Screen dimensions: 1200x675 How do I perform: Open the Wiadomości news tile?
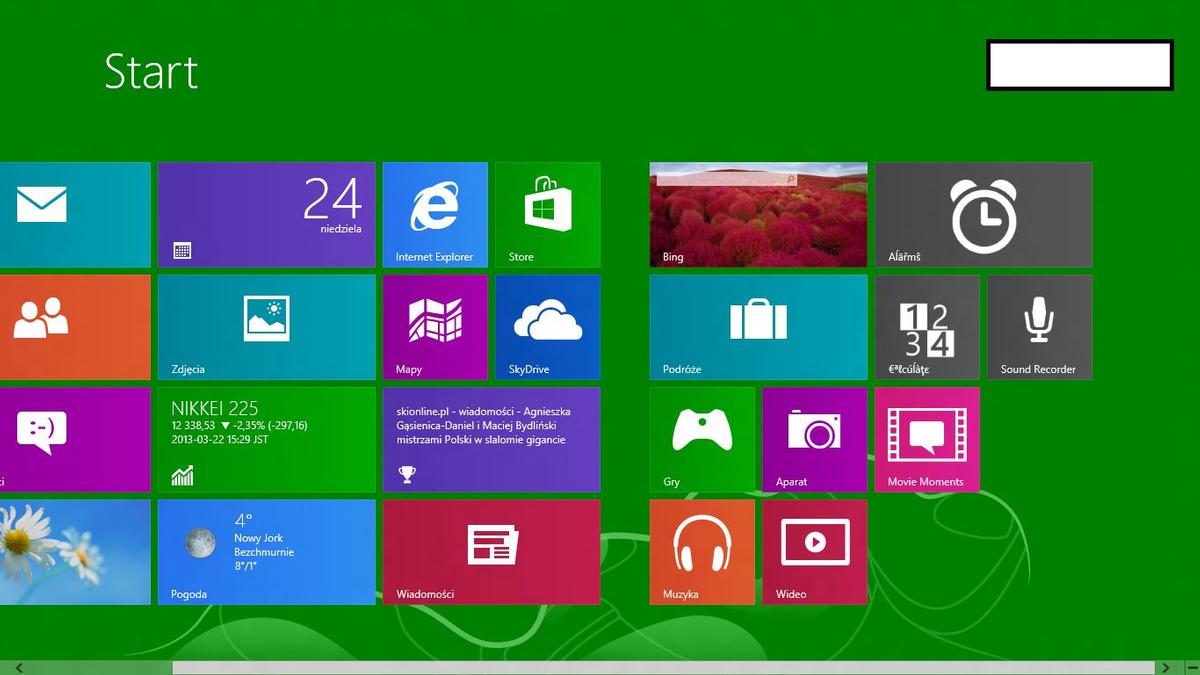(x=492, y=553)
